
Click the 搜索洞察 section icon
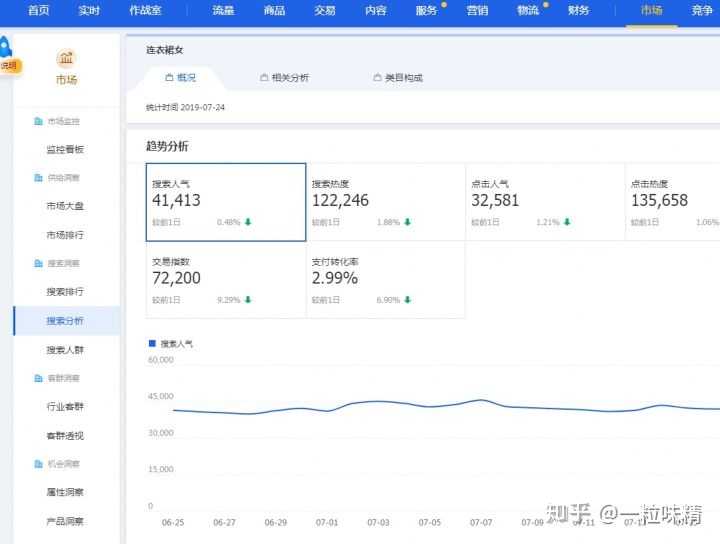coord(38,263)
